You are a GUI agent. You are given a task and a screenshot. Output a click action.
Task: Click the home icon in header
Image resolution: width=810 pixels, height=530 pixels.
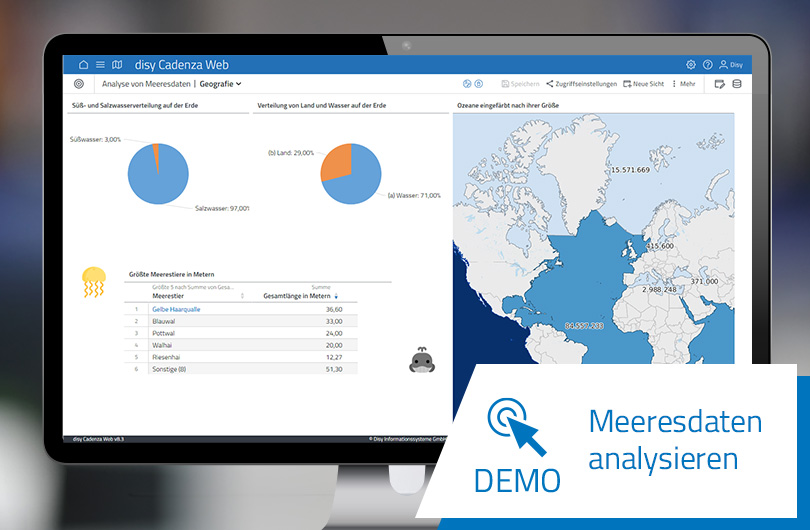(x=83, y=64)
